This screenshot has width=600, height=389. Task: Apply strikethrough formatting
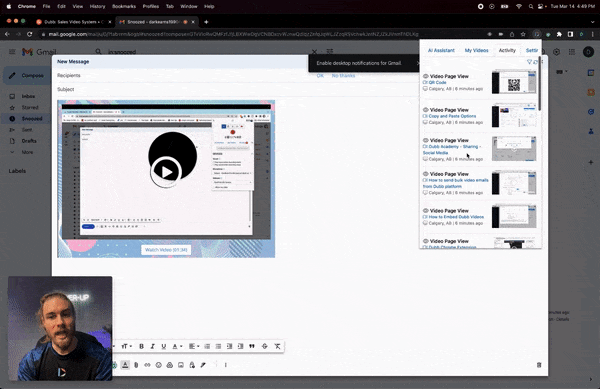tap(264, 346)
